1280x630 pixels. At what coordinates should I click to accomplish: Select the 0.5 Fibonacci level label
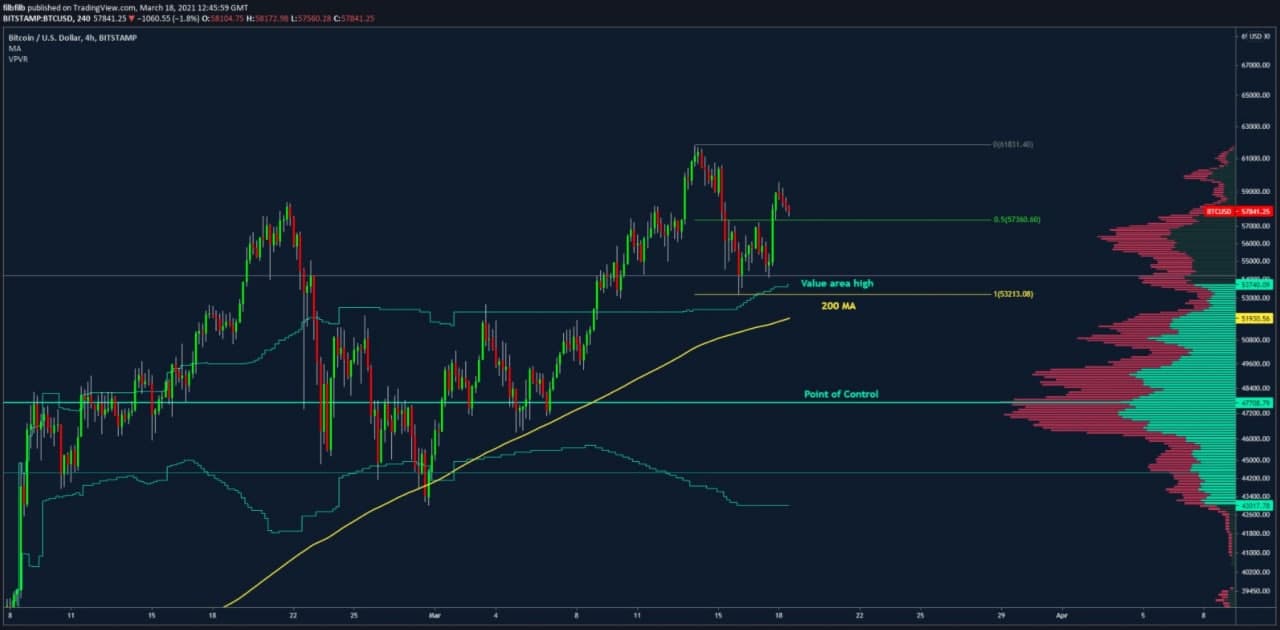tap(1017, 219)
